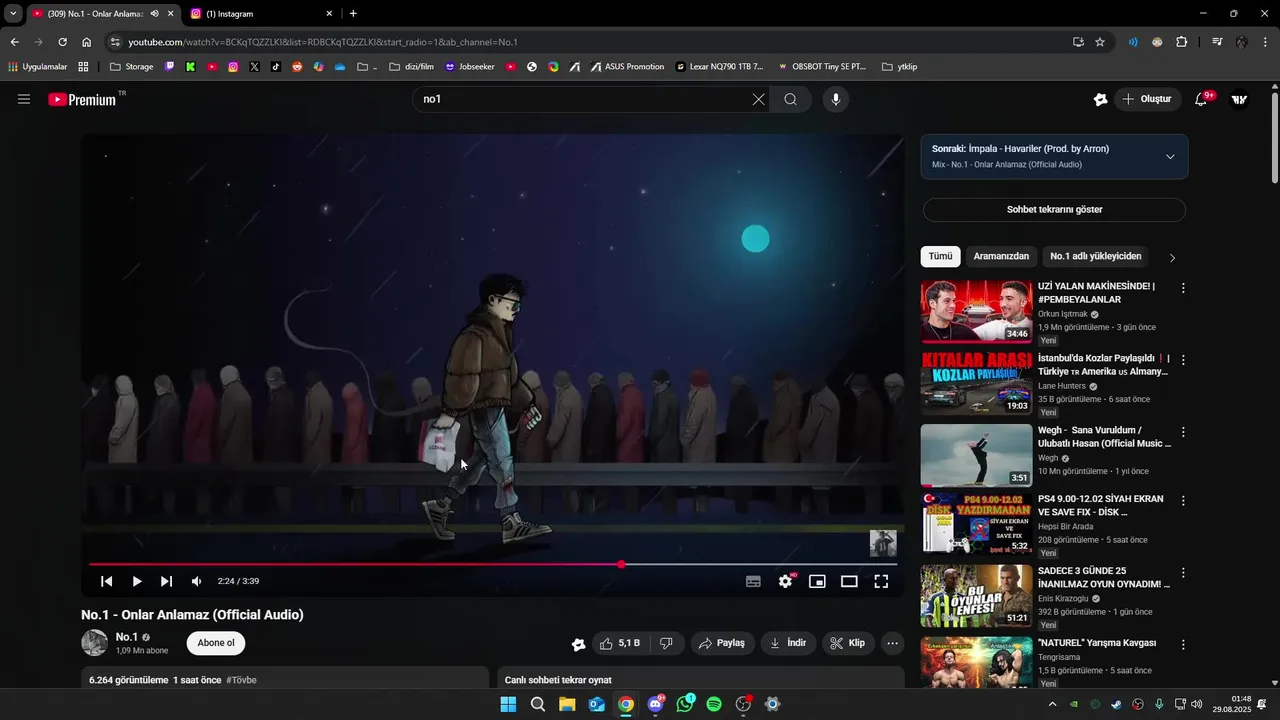Expand the Sonraki mix playlist panel
Screen dimensions: 1280x720
coord(1170,156)
